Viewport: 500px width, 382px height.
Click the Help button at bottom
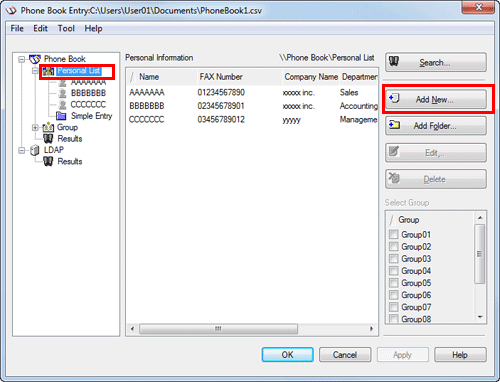tap(460, 355)
